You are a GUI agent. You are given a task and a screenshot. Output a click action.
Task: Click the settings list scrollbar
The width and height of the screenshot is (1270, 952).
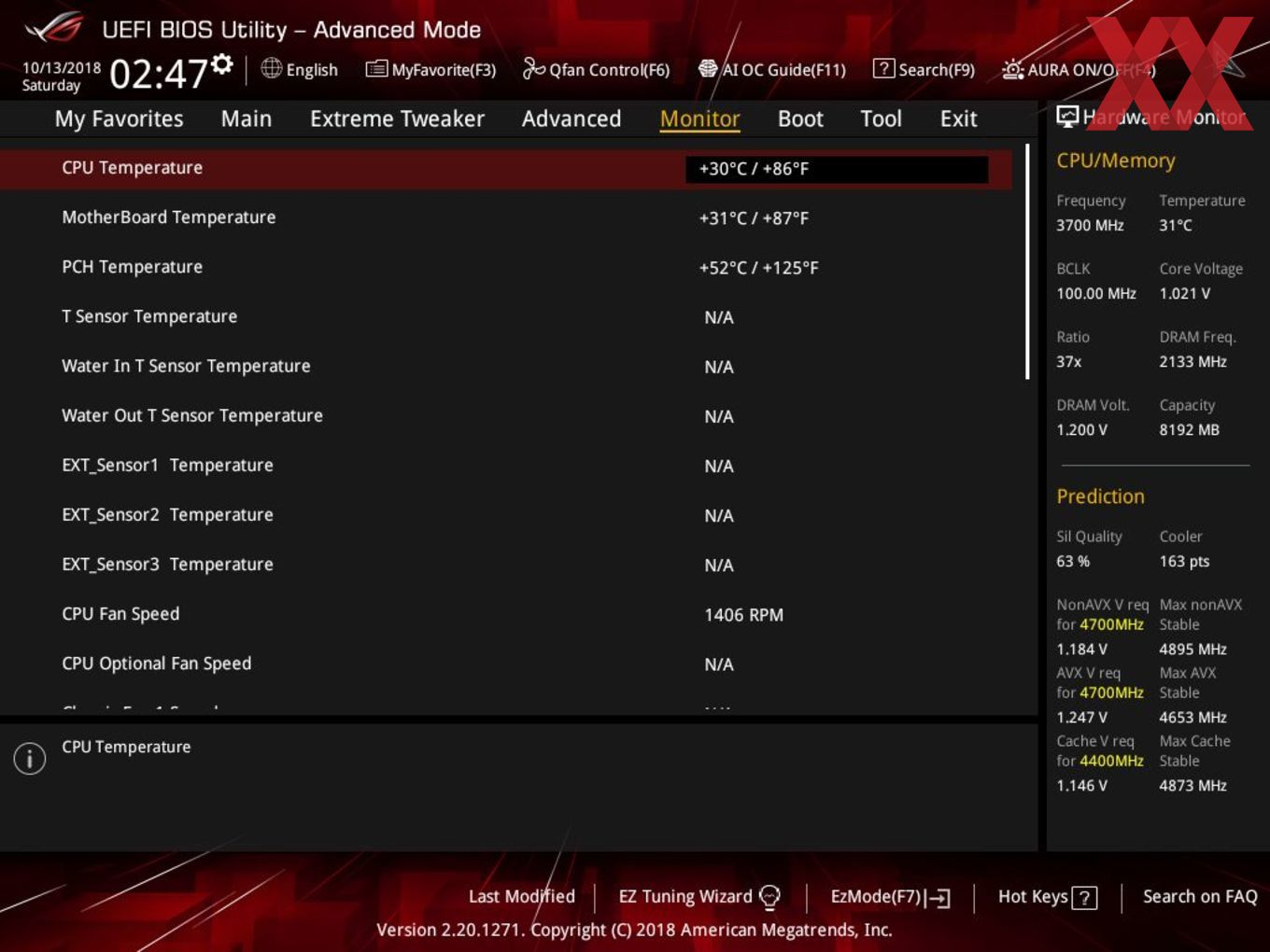coord(1027,261)
